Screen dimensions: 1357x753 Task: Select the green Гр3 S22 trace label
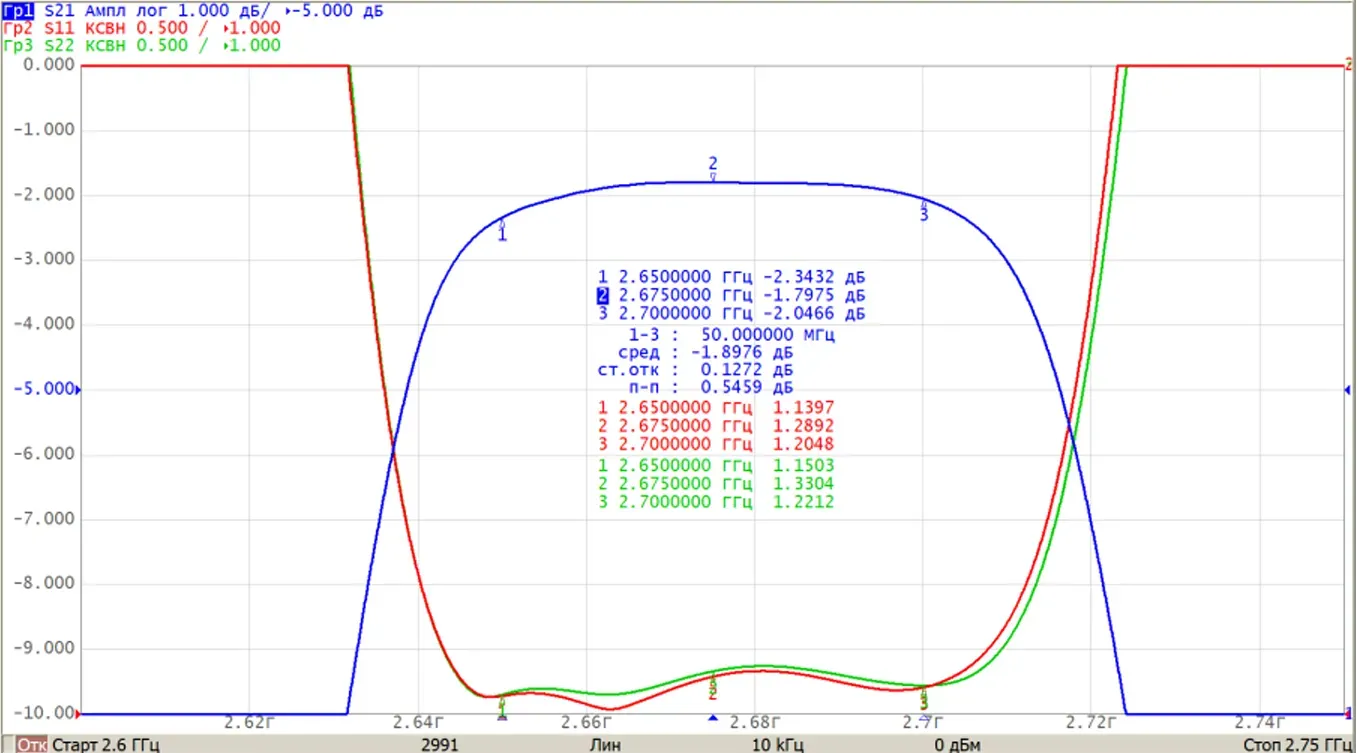pyautogui.click(x=17, y=45)
